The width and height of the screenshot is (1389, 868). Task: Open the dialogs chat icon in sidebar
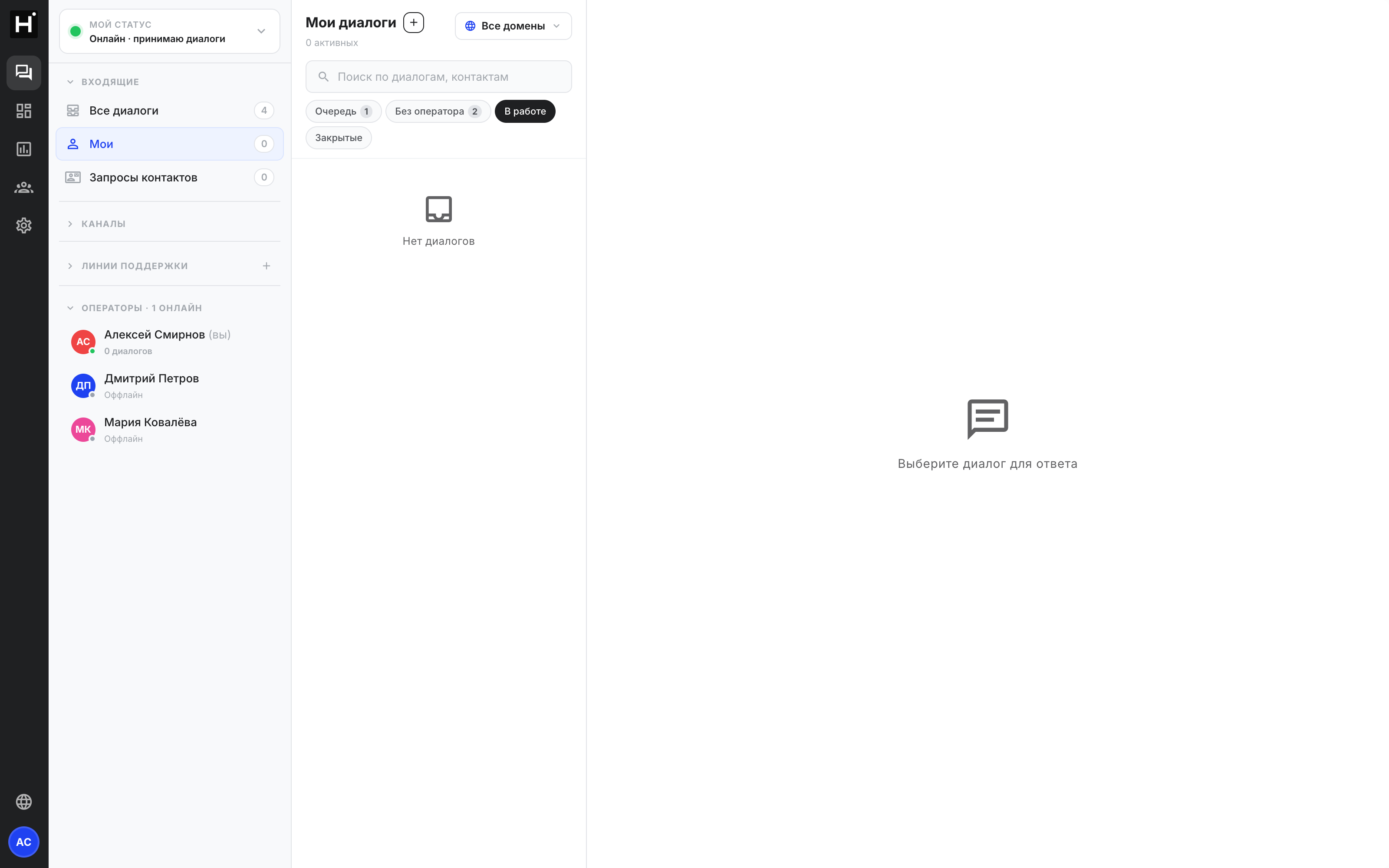pyautogui.click(x=23, y=72)
